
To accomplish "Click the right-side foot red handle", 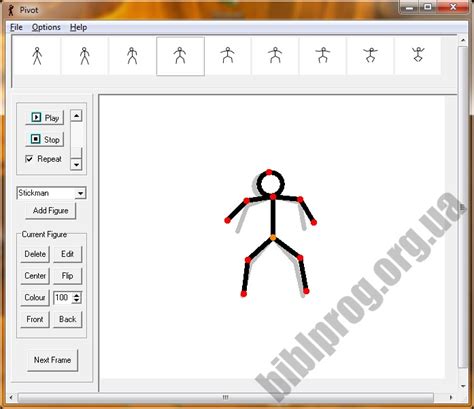I will pyautogui.click(x=306, y=291).
